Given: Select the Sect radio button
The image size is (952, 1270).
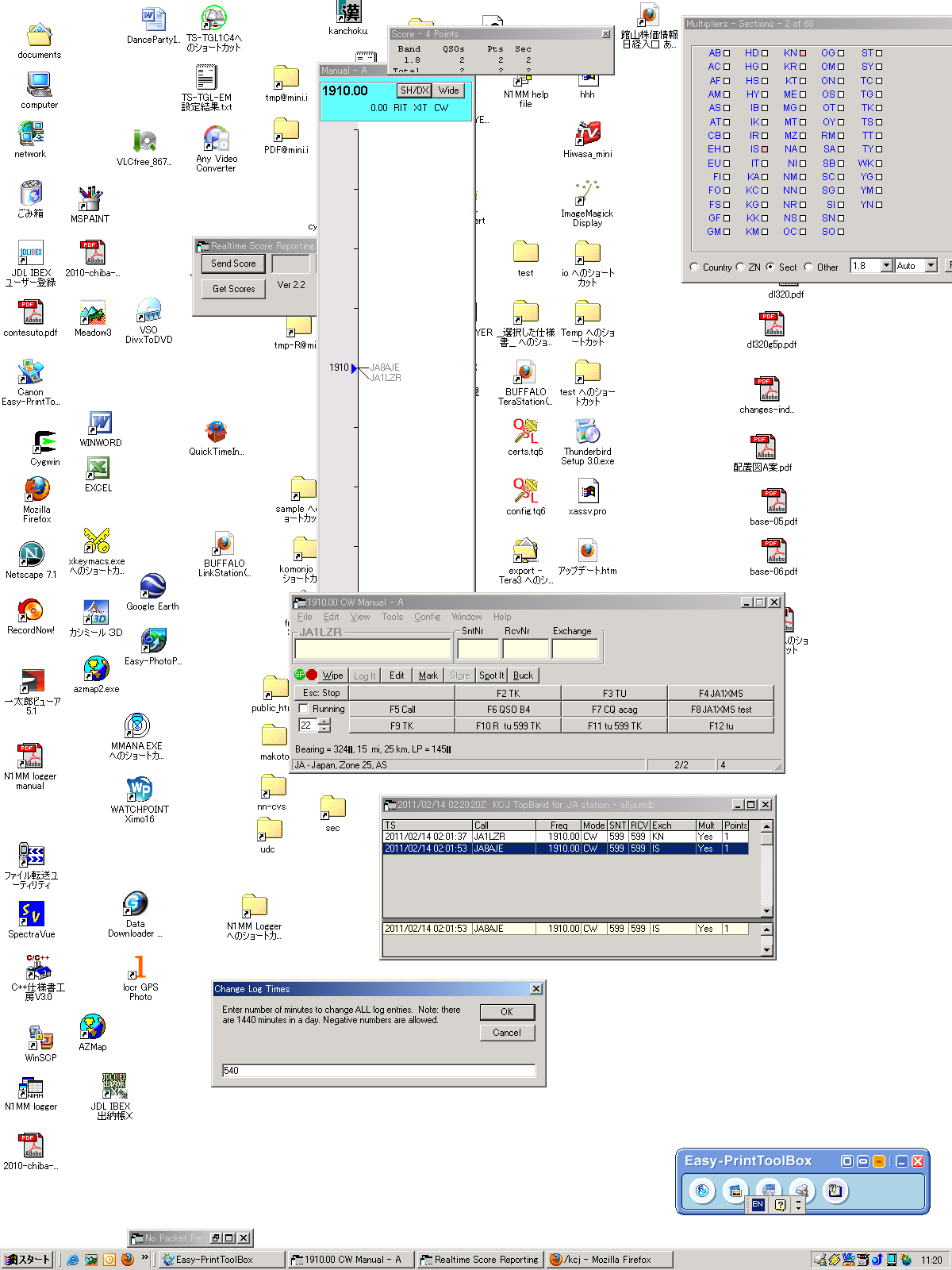Looking at the screenshot, I should pyautogui.click(x=770, y=267).
